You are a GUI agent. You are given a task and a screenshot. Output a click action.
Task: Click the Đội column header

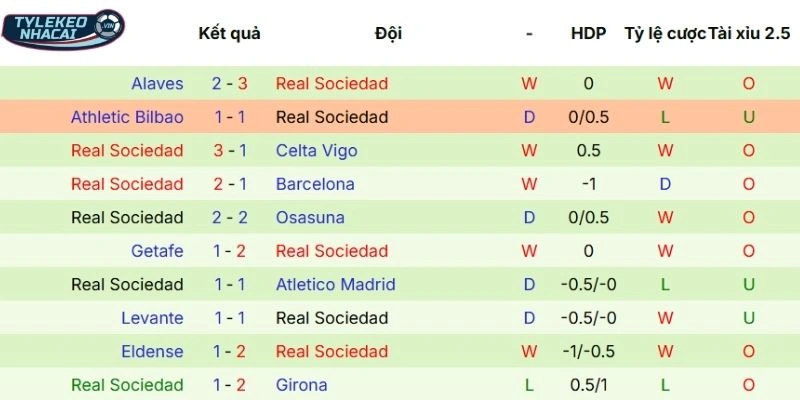click(x=388, y=33)
